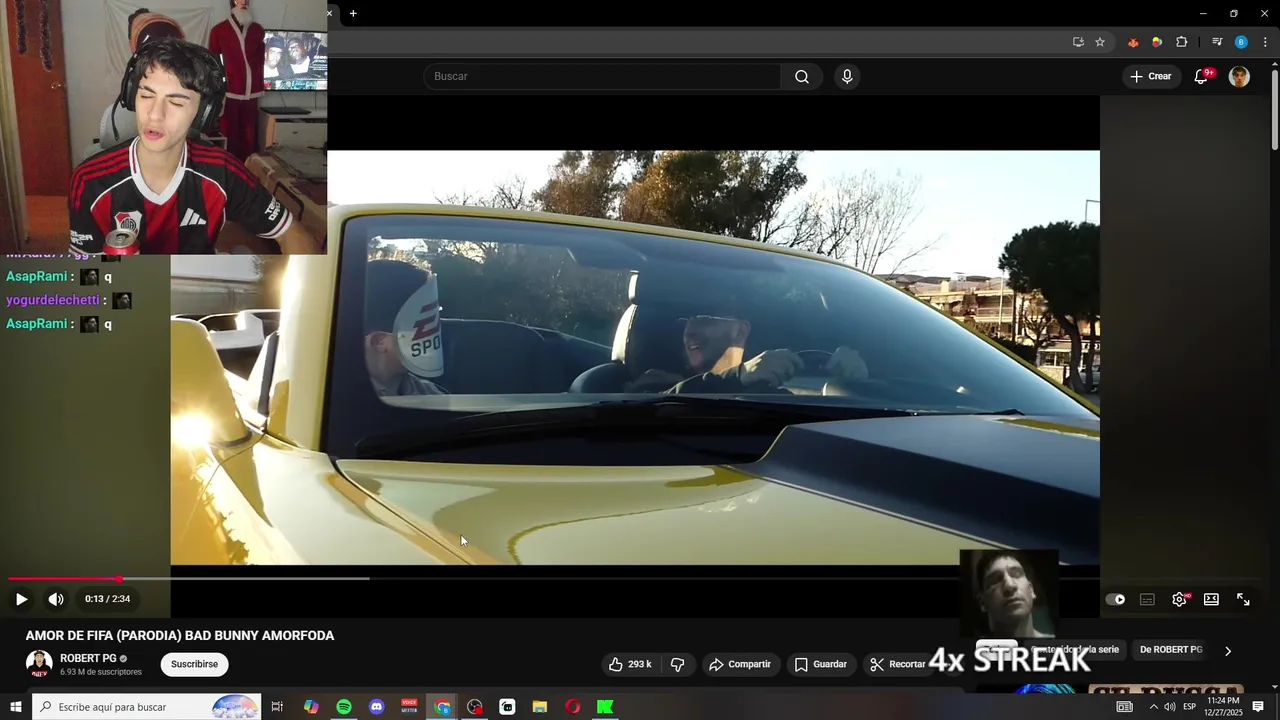Play the YouTube video
The width and height of the screenshot is (1280, 720).
pyautogui.click(x=21, y=599)
